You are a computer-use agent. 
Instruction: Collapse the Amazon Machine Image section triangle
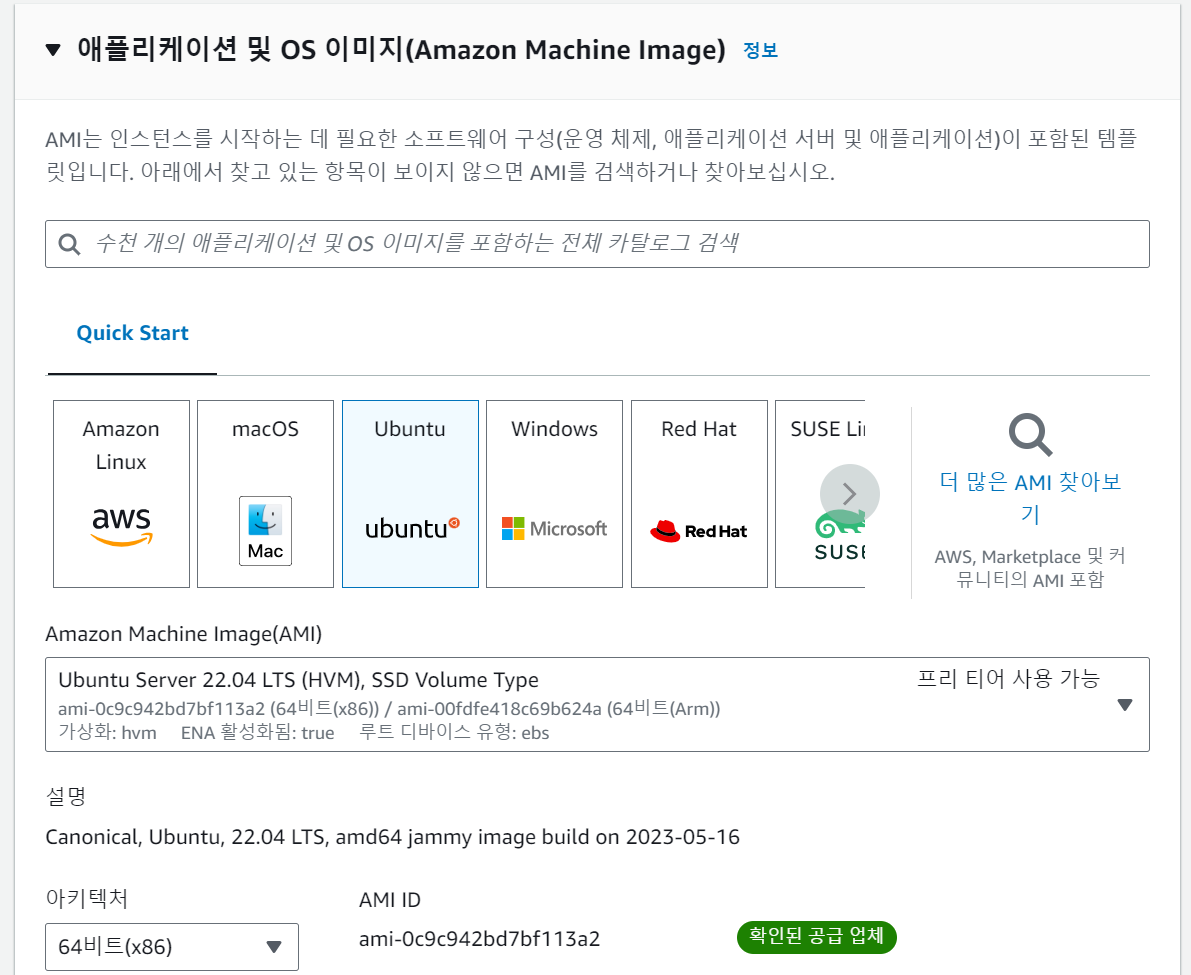pyautogui.click(x=52, y=50)
